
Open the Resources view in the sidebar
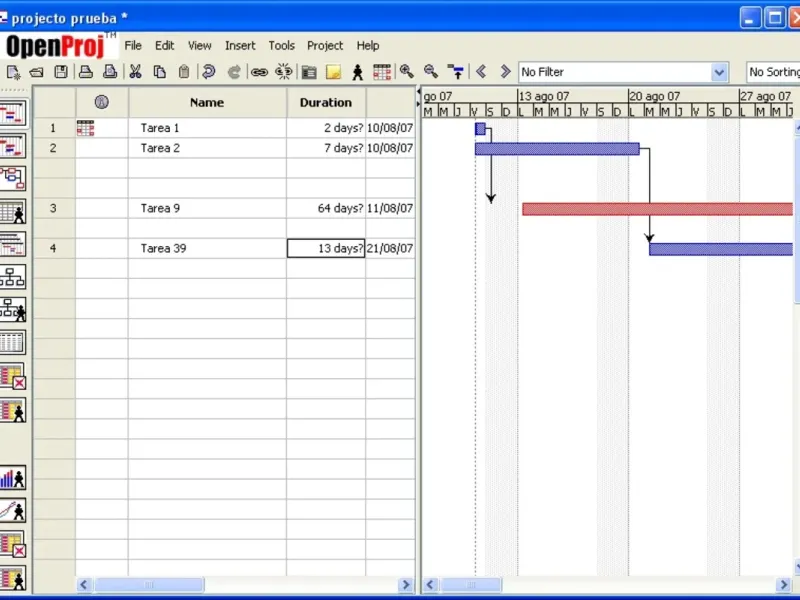coord(12,212)
